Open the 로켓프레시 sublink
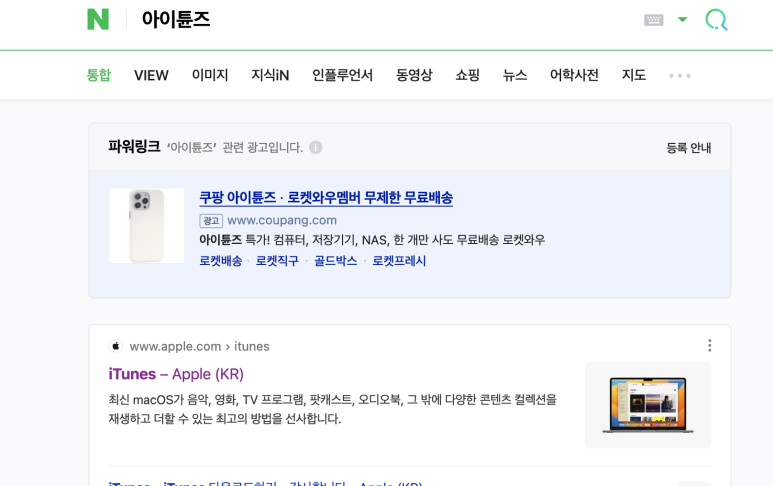The image size is (773, 486). point(399,261)
